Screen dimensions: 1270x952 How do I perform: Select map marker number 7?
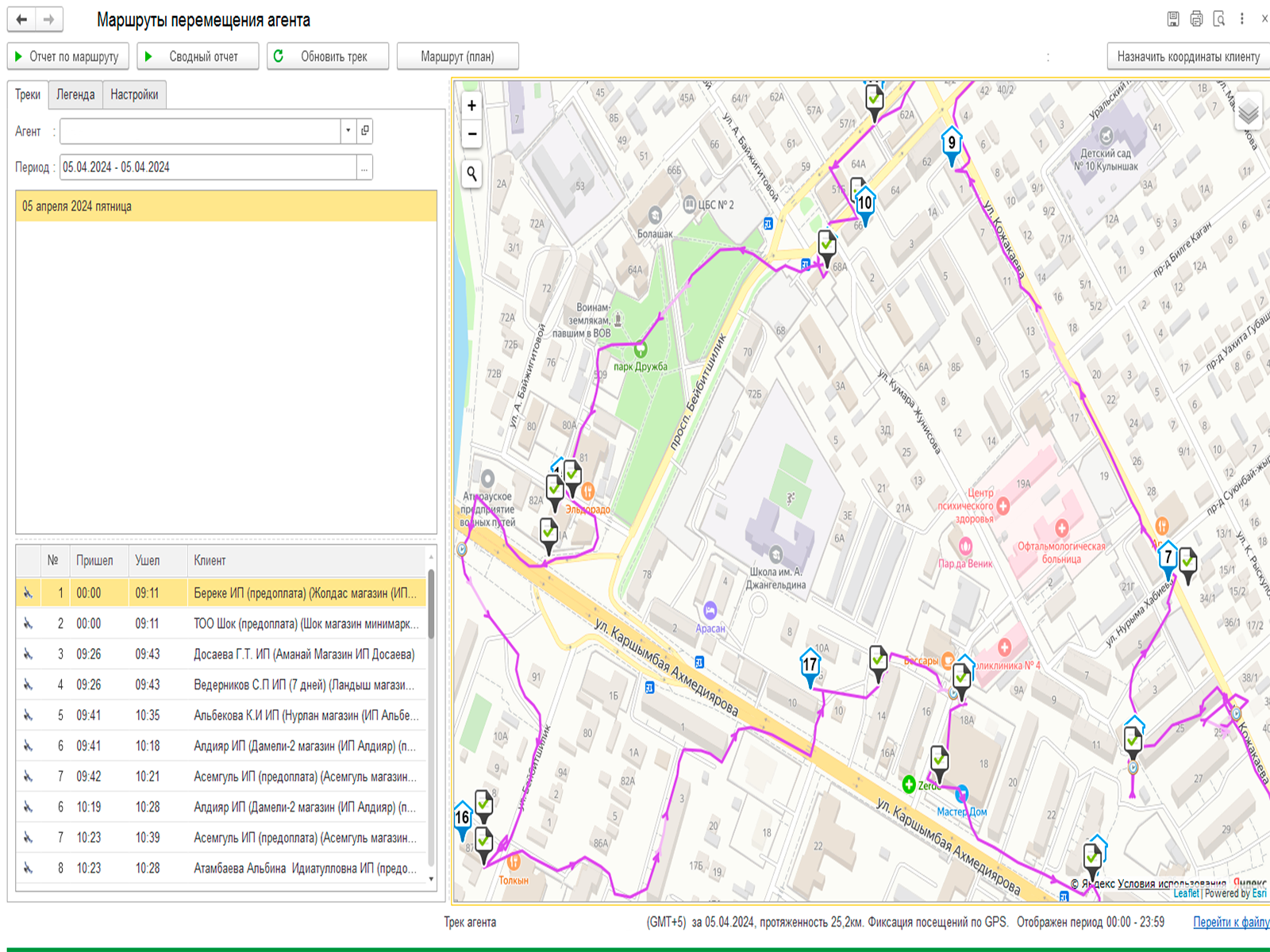click(1168, 559)
